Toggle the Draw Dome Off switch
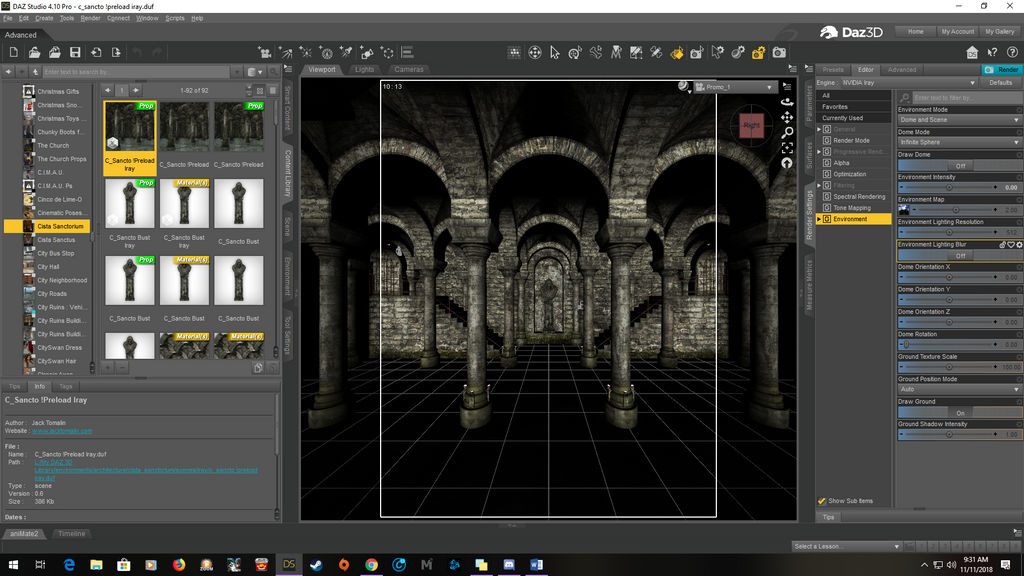 [959, 166]
